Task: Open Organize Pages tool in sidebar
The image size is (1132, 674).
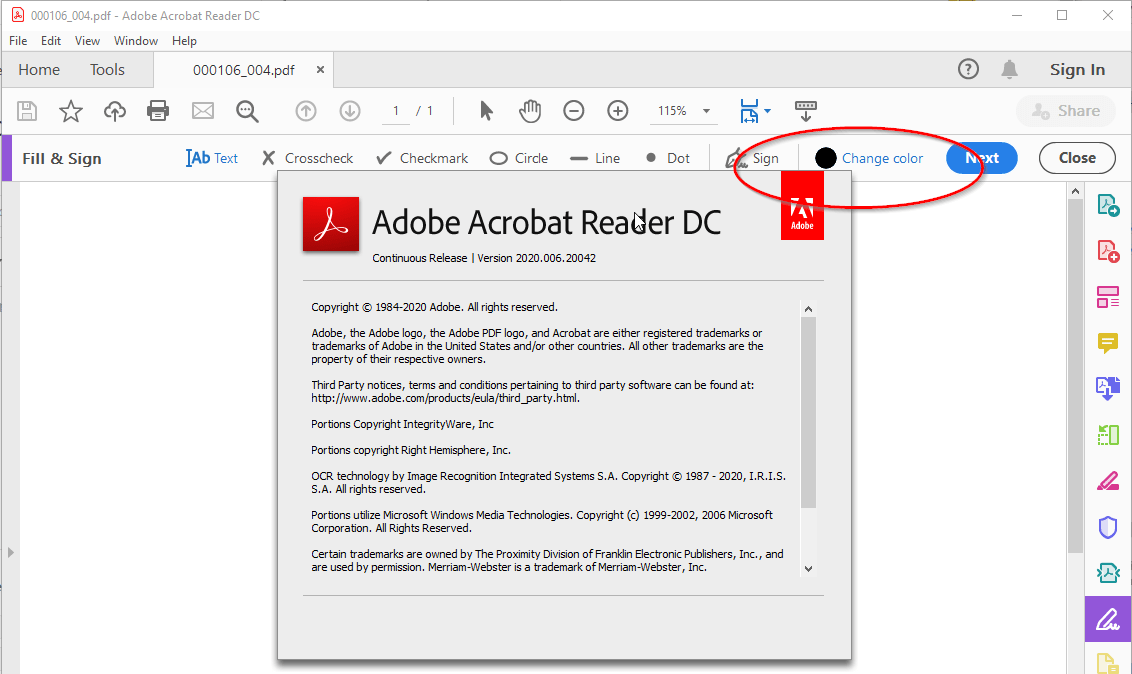Action: (1108, 297)
